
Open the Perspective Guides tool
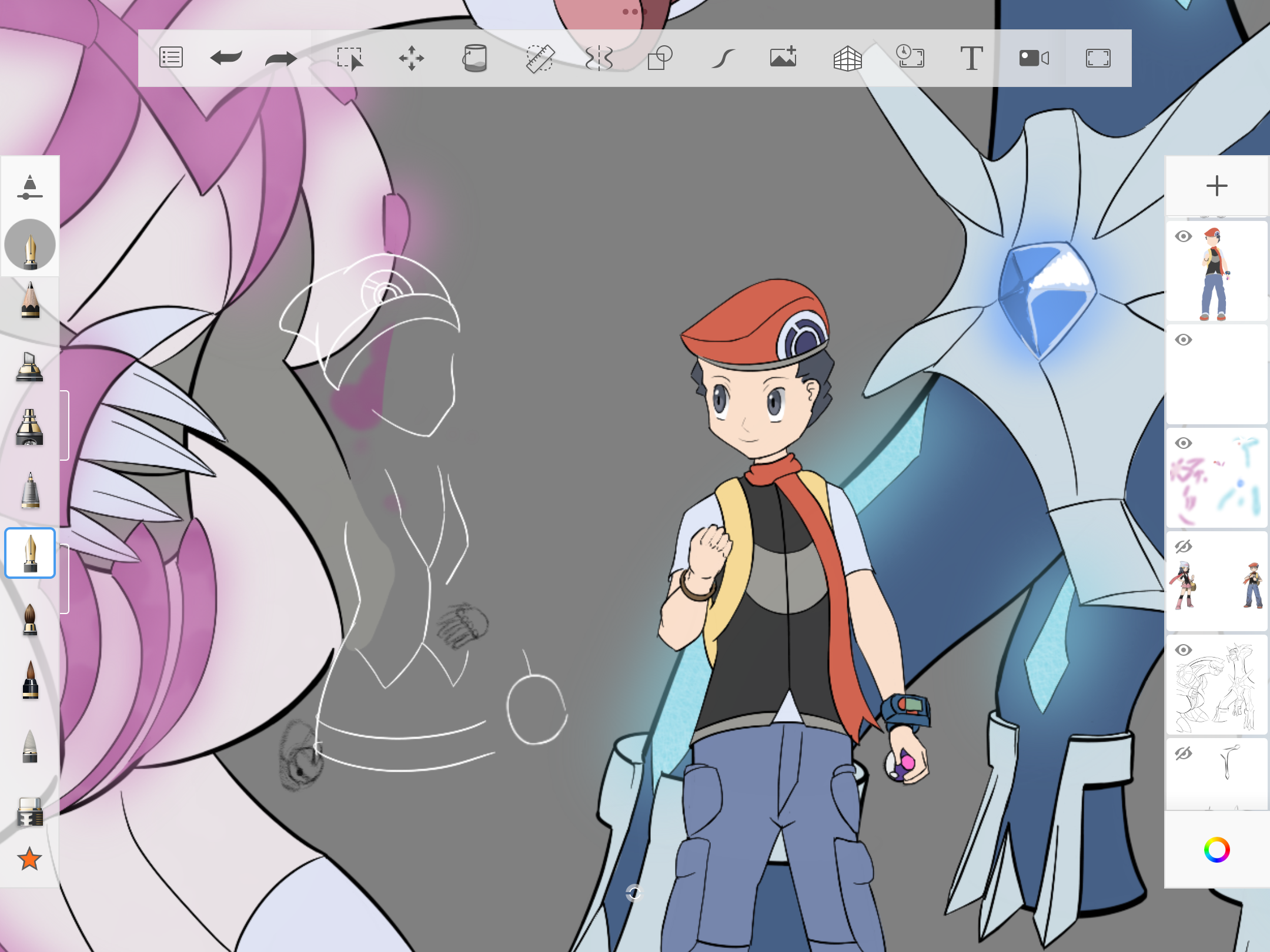tap(848, 58)
